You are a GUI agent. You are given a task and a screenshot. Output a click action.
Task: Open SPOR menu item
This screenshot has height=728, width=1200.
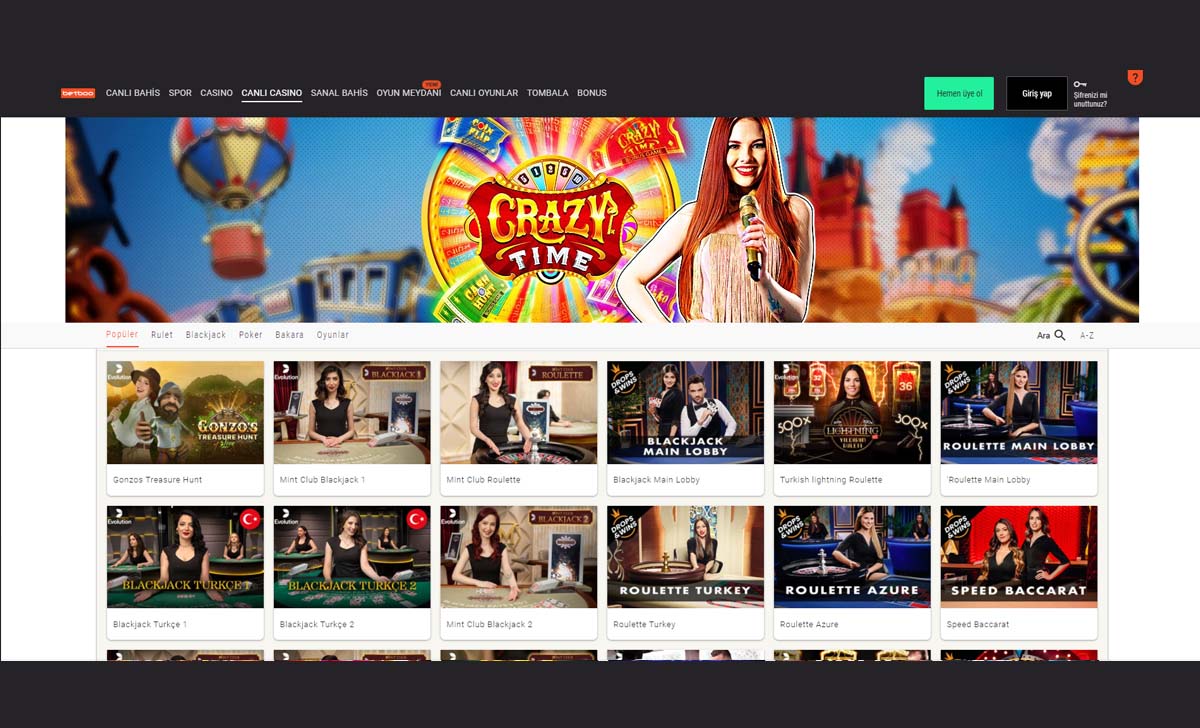[180, 93]
